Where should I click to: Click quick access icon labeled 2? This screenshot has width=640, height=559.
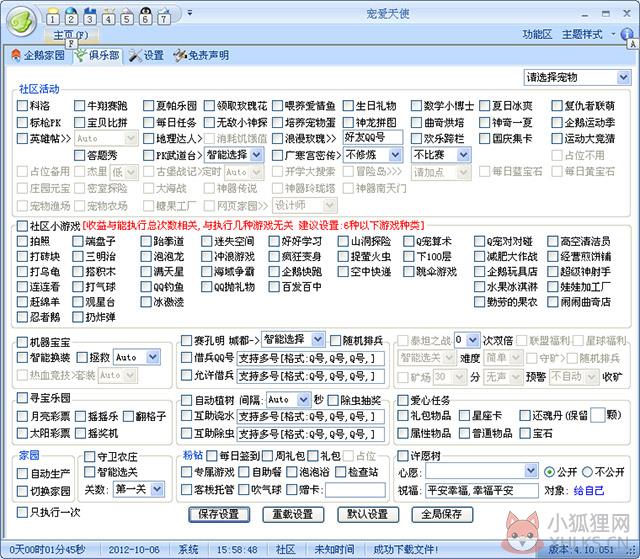[71, 17]
